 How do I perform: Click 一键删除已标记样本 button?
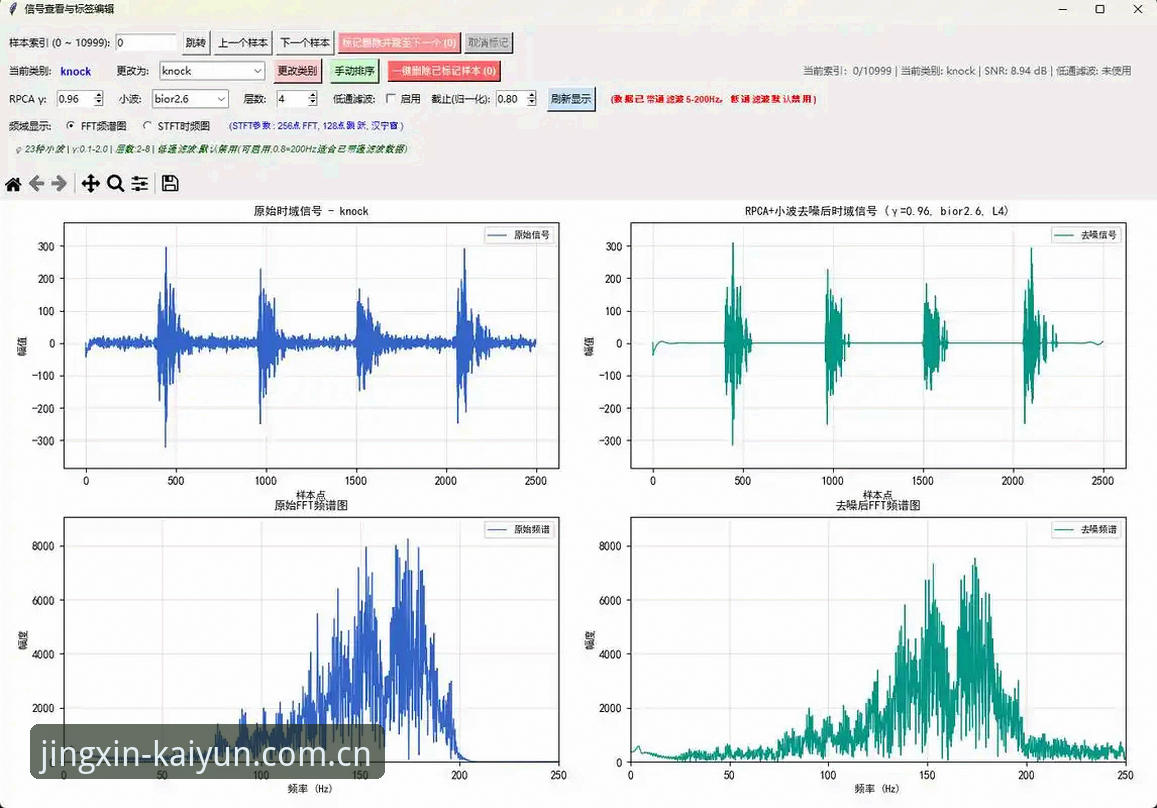click(444, 71)
